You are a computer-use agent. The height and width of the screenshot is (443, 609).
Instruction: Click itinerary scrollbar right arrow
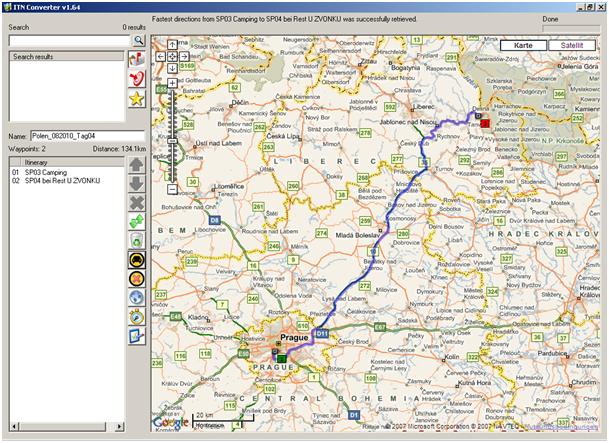click(120, 426)
